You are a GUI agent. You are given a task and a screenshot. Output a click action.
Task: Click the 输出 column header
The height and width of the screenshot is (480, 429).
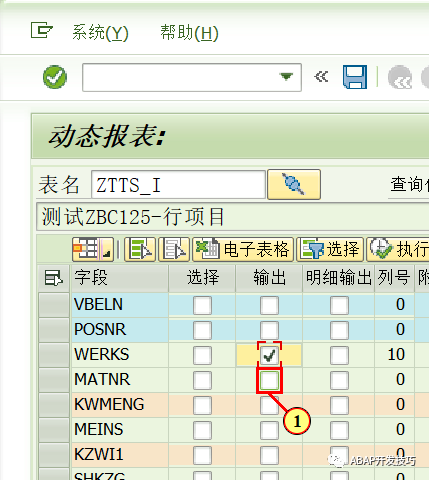(269, 278)
